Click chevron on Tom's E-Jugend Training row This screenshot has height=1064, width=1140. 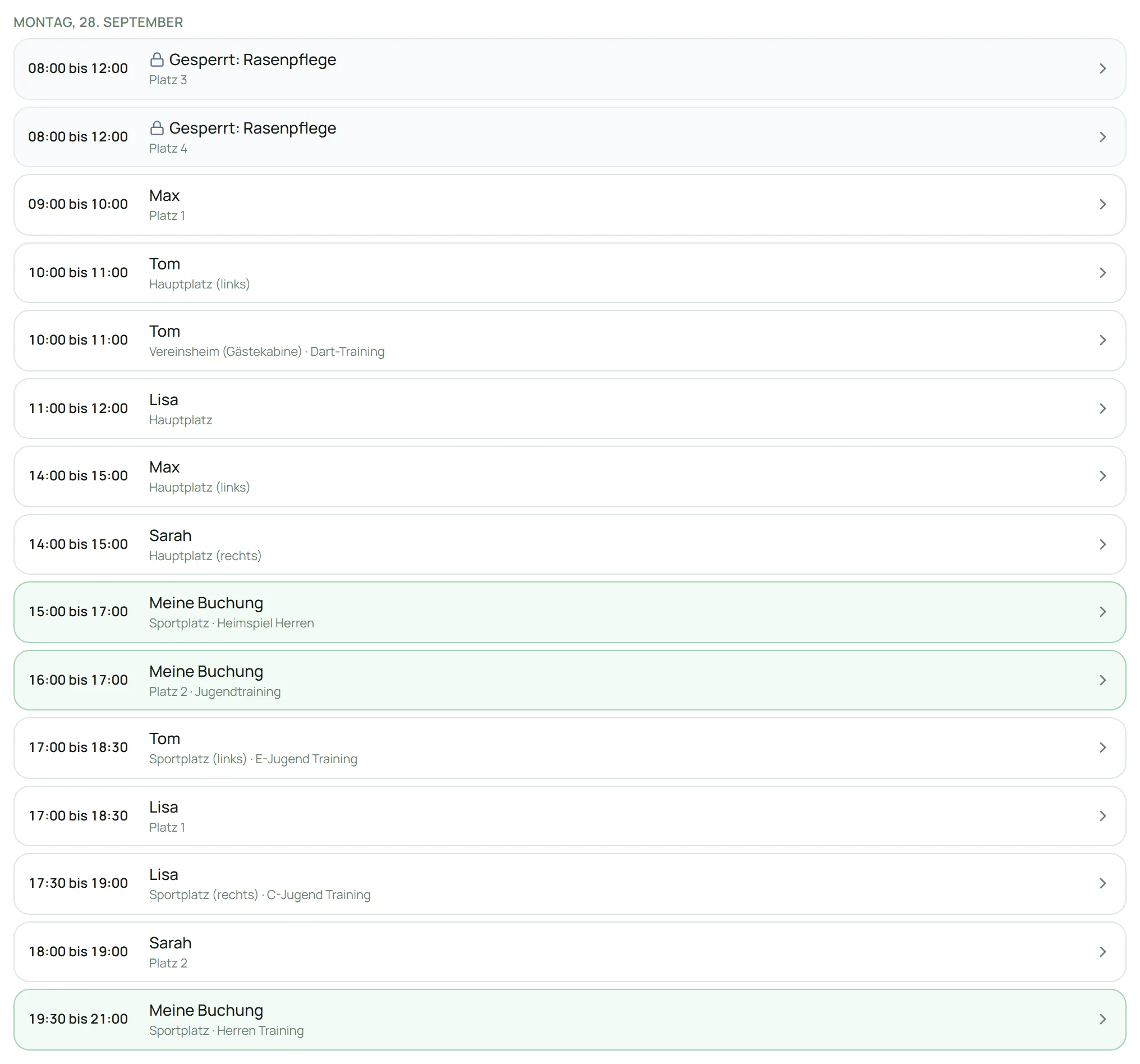coord(1102,747)
